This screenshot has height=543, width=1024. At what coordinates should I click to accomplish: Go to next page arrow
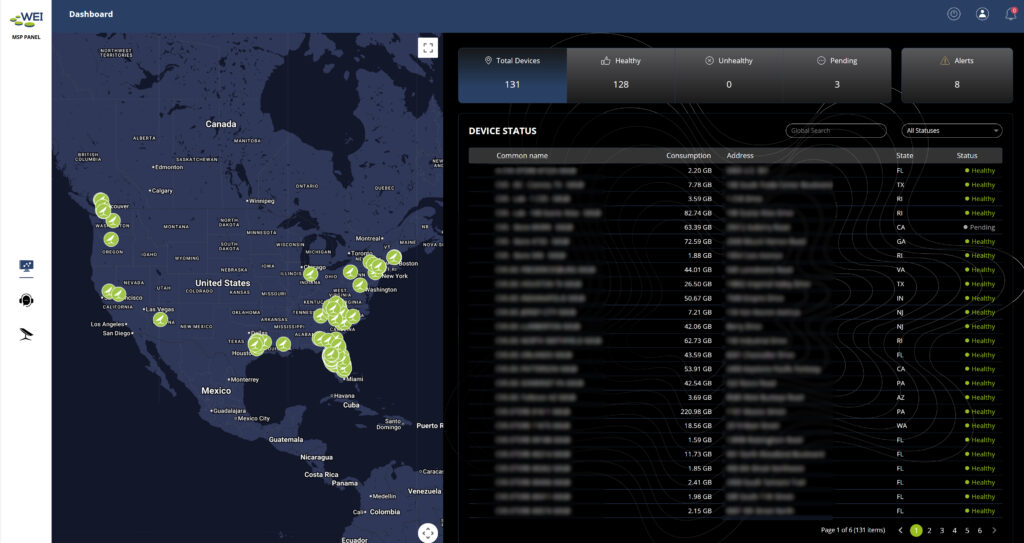point(995,531)
